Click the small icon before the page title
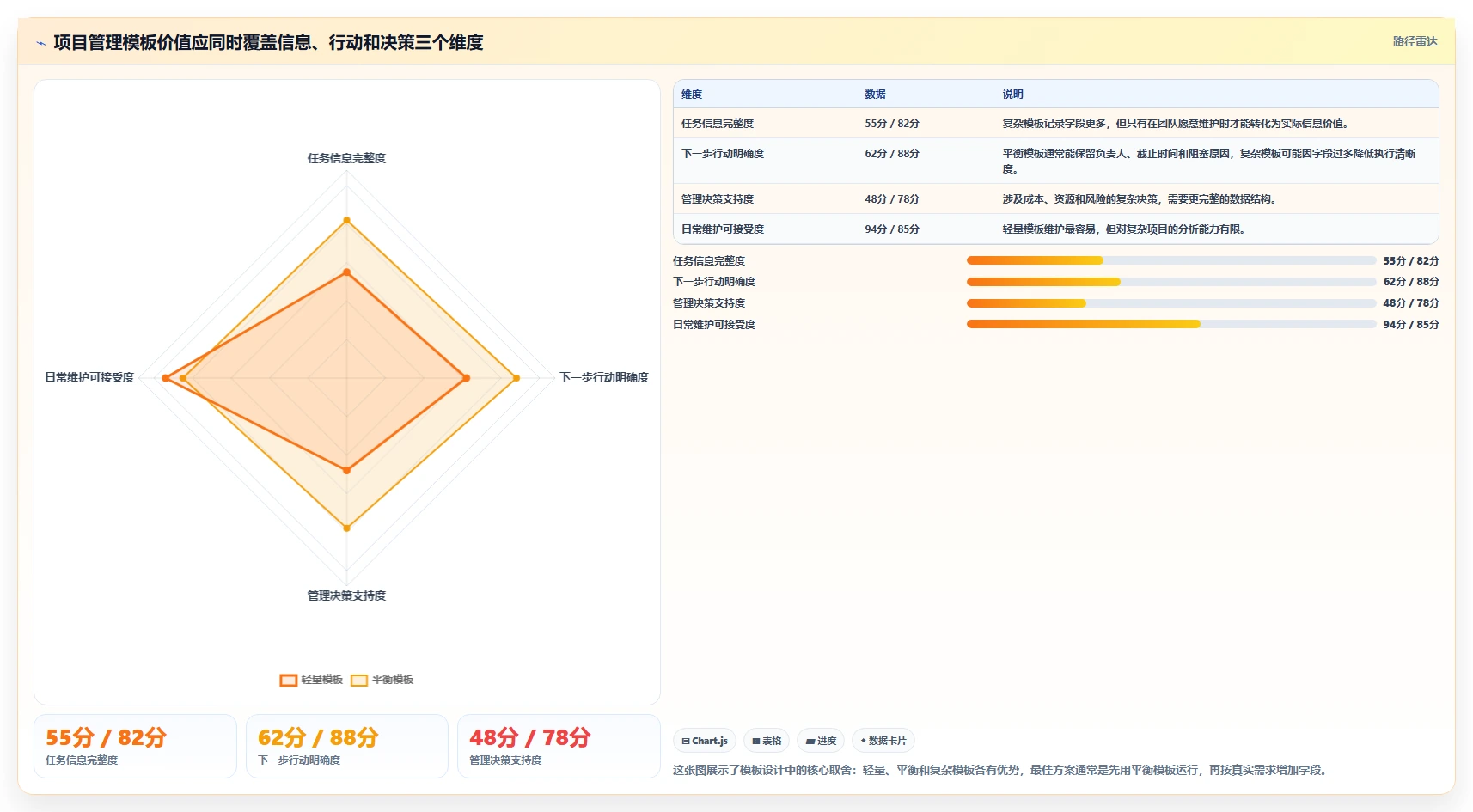 (x=40, y=43)
